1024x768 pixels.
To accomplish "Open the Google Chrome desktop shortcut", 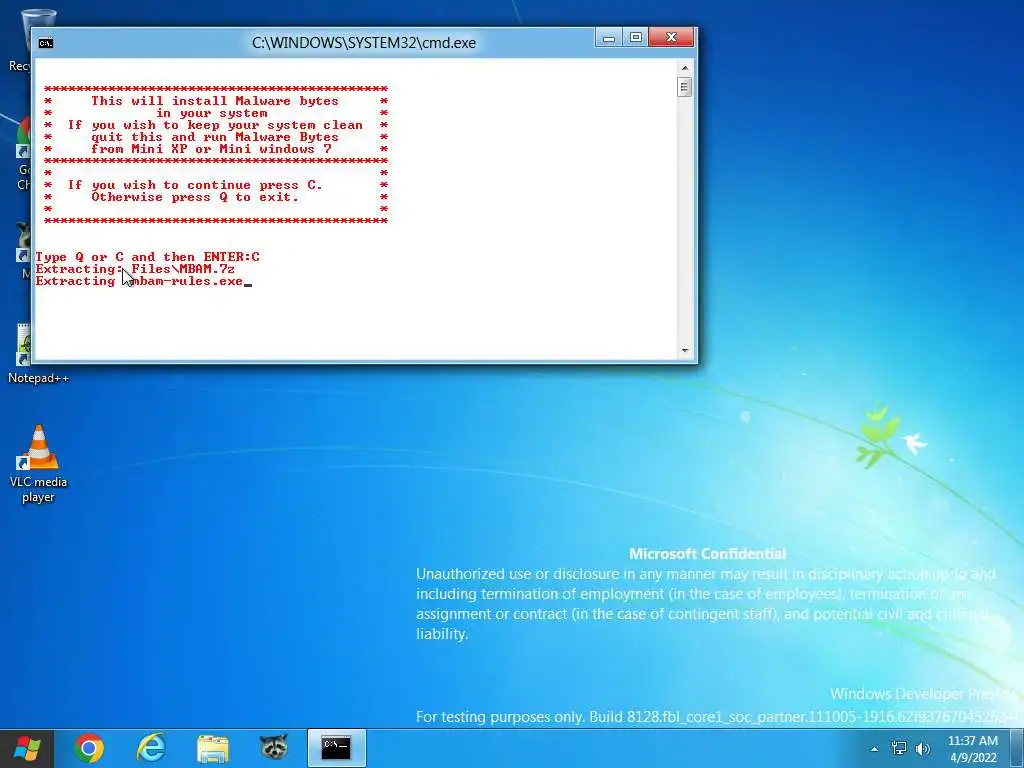I will (24, 154).
